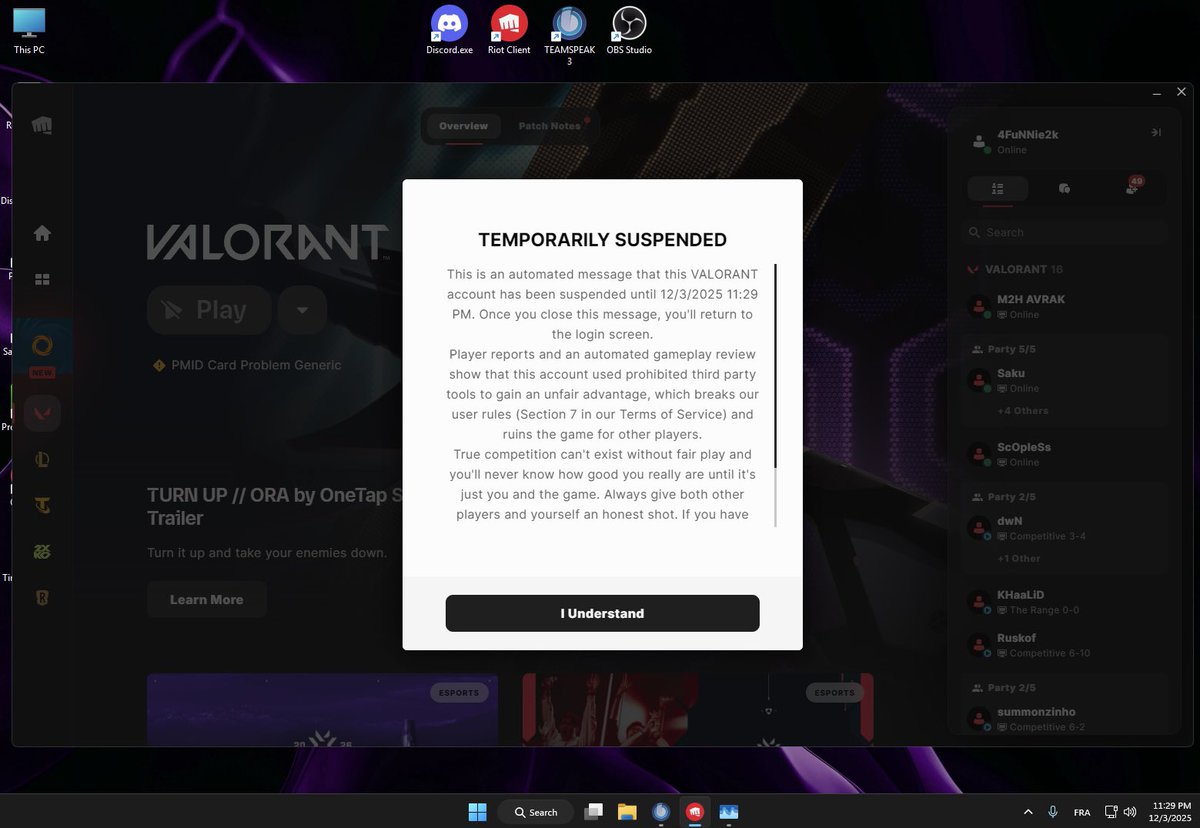Minimize the Riot Client window
This screenshot has height=828, width=1200.
point(1157,94)
